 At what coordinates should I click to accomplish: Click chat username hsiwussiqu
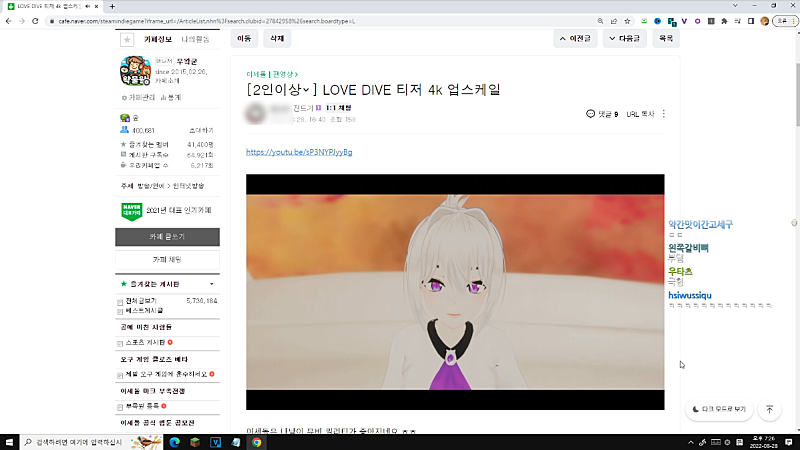click(690, 295)
